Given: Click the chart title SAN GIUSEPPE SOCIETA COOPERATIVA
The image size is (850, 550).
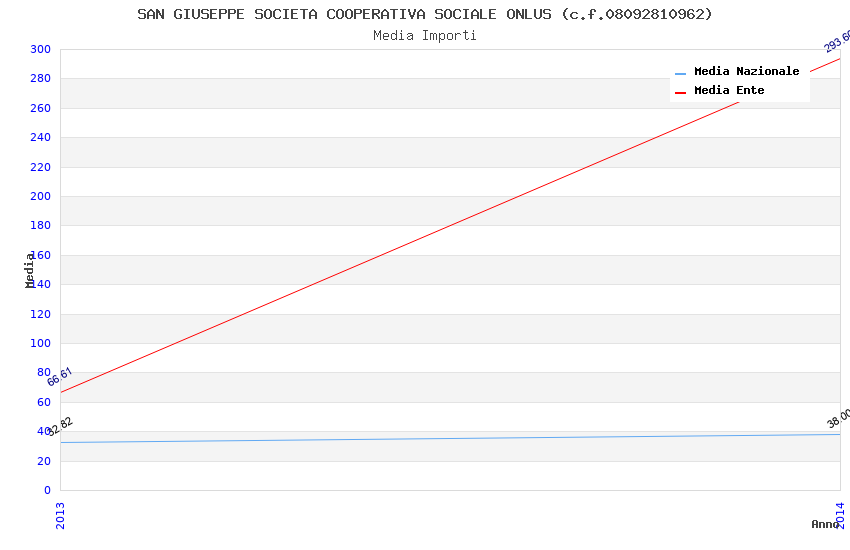Looking at the screenshot, I should click(424, 14).
